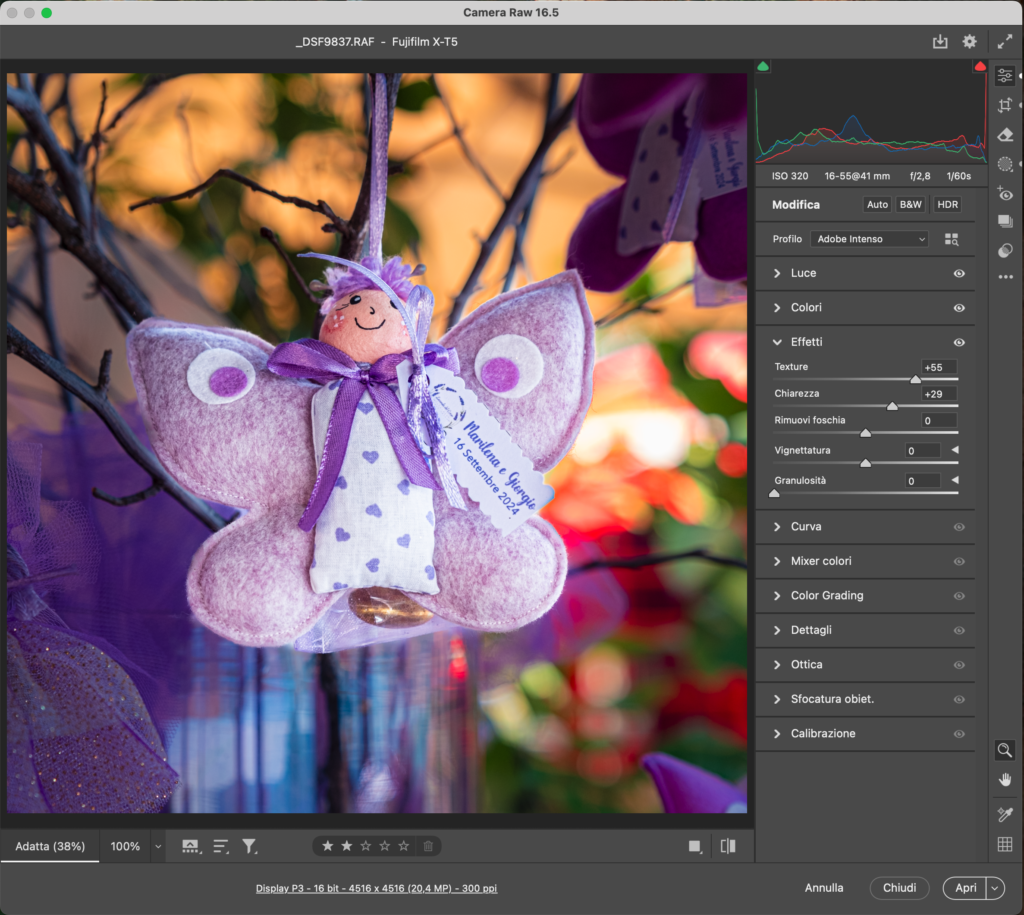The width and height of the screenshot is (1024, 915).
Task: Hide the Effetti panel adjustments with its eye
Action: (x=959, y=342)
